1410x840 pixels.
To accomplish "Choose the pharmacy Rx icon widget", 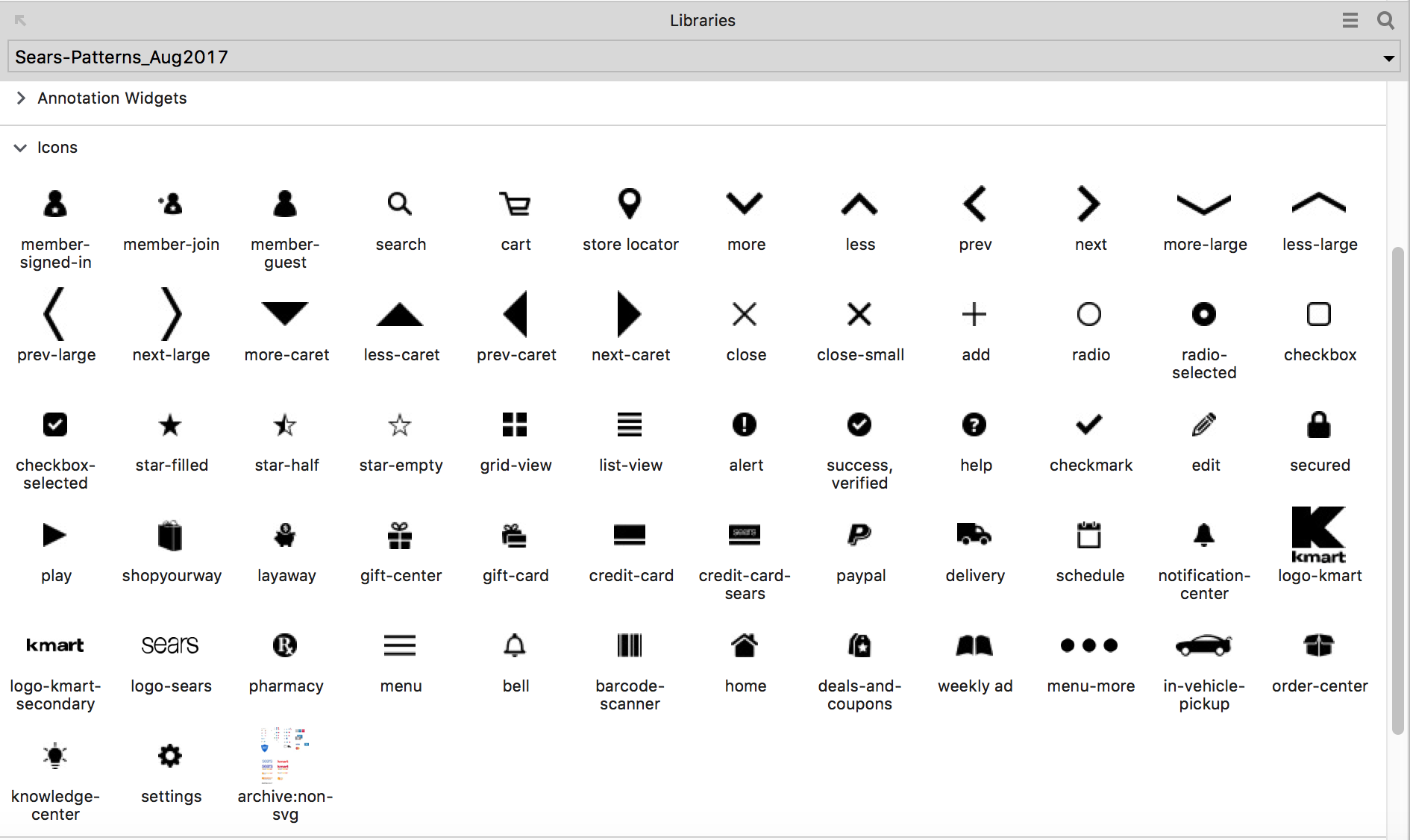I will 285,645.
